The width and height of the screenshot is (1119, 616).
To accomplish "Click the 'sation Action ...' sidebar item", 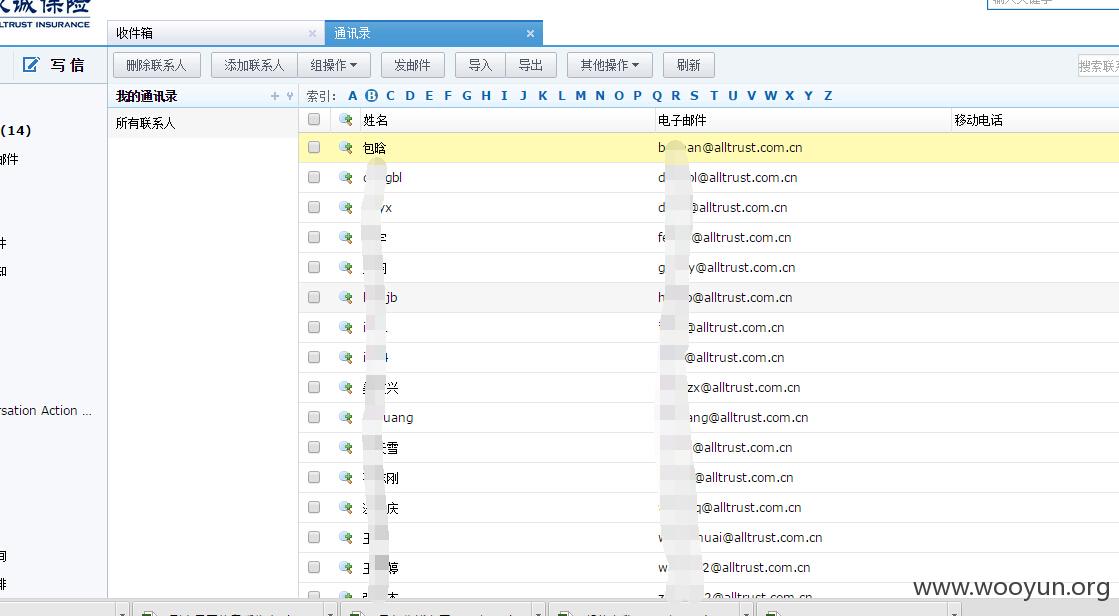I will [46, 410].
